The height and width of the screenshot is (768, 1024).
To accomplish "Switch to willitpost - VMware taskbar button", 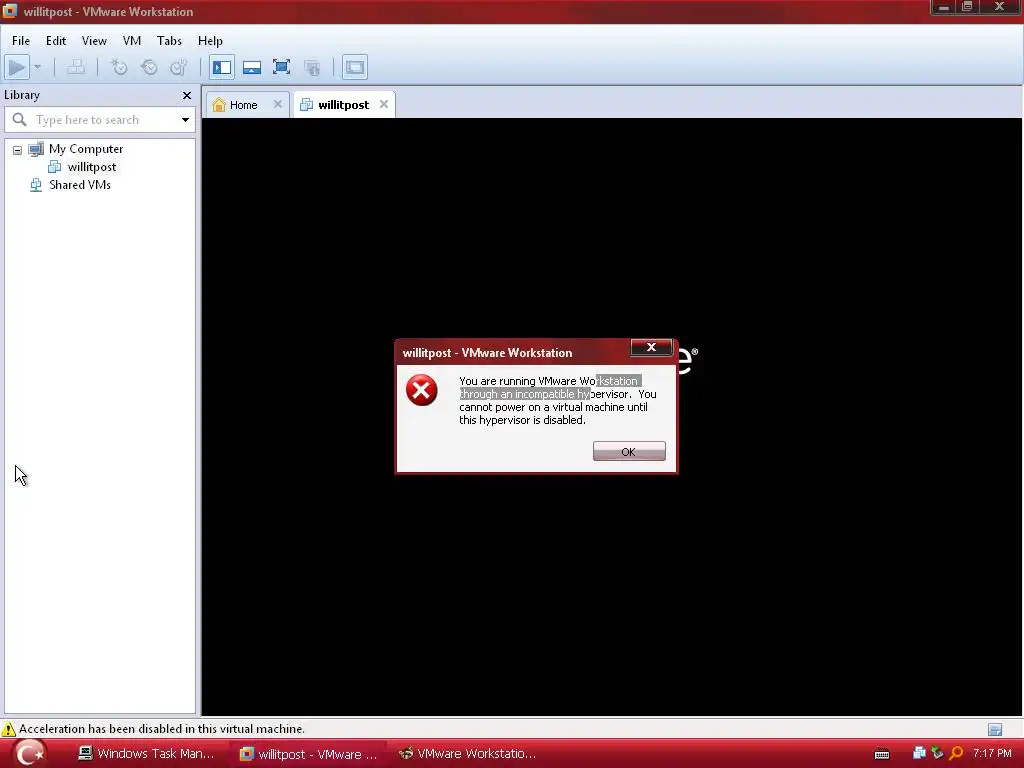I will pyautogui.click(x=309, y=754).
